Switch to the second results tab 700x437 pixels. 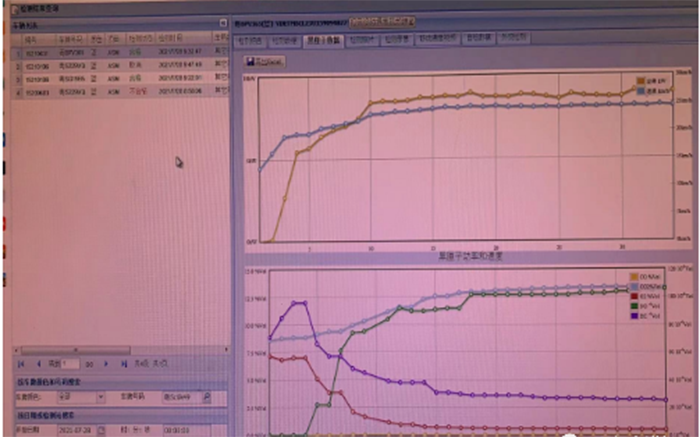[283, 40]
